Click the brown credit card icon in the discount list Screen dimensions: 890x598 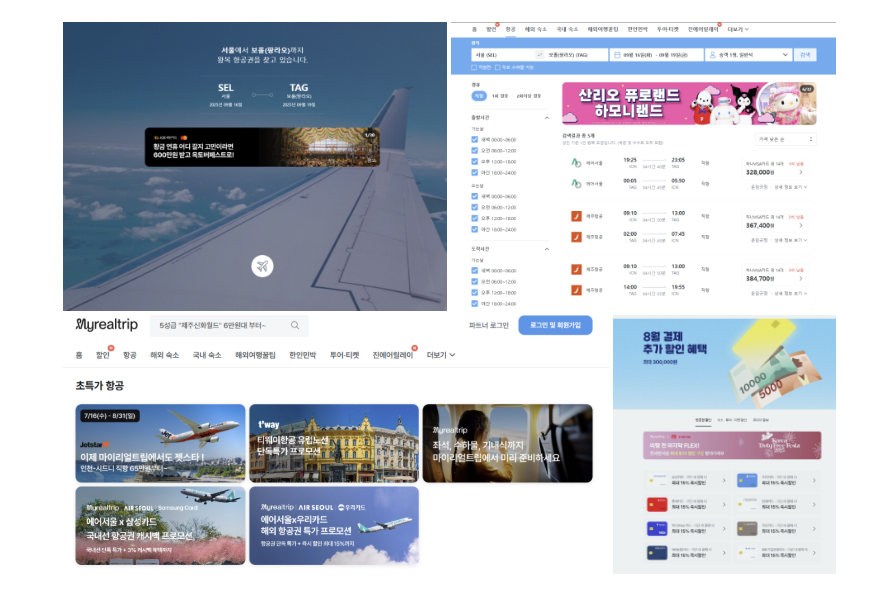747,529
